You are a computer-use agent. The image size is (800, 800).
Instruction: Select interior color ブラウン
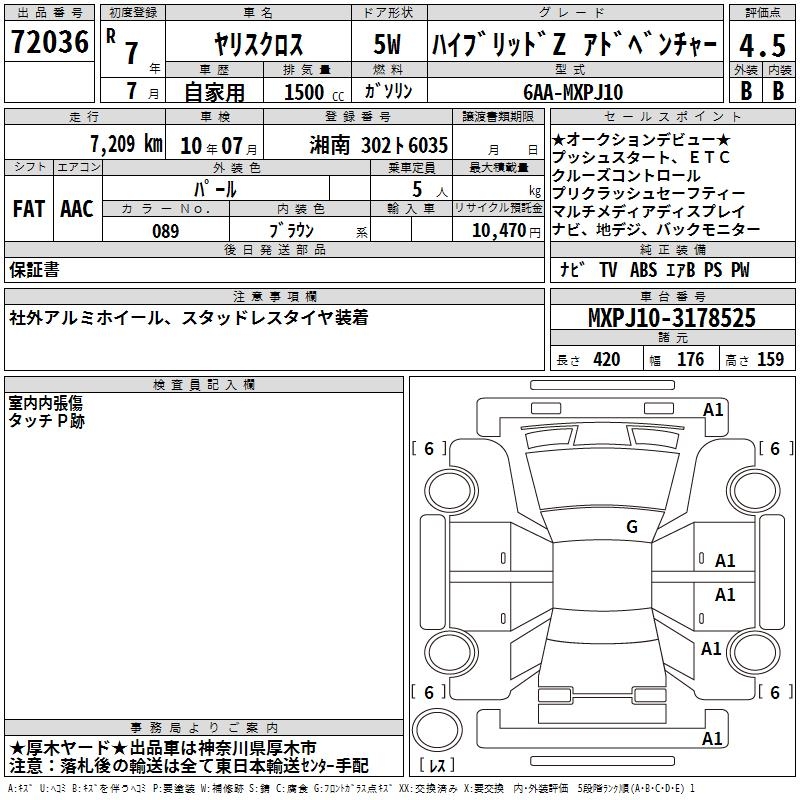pyautogui.click(x=291, y=231)
